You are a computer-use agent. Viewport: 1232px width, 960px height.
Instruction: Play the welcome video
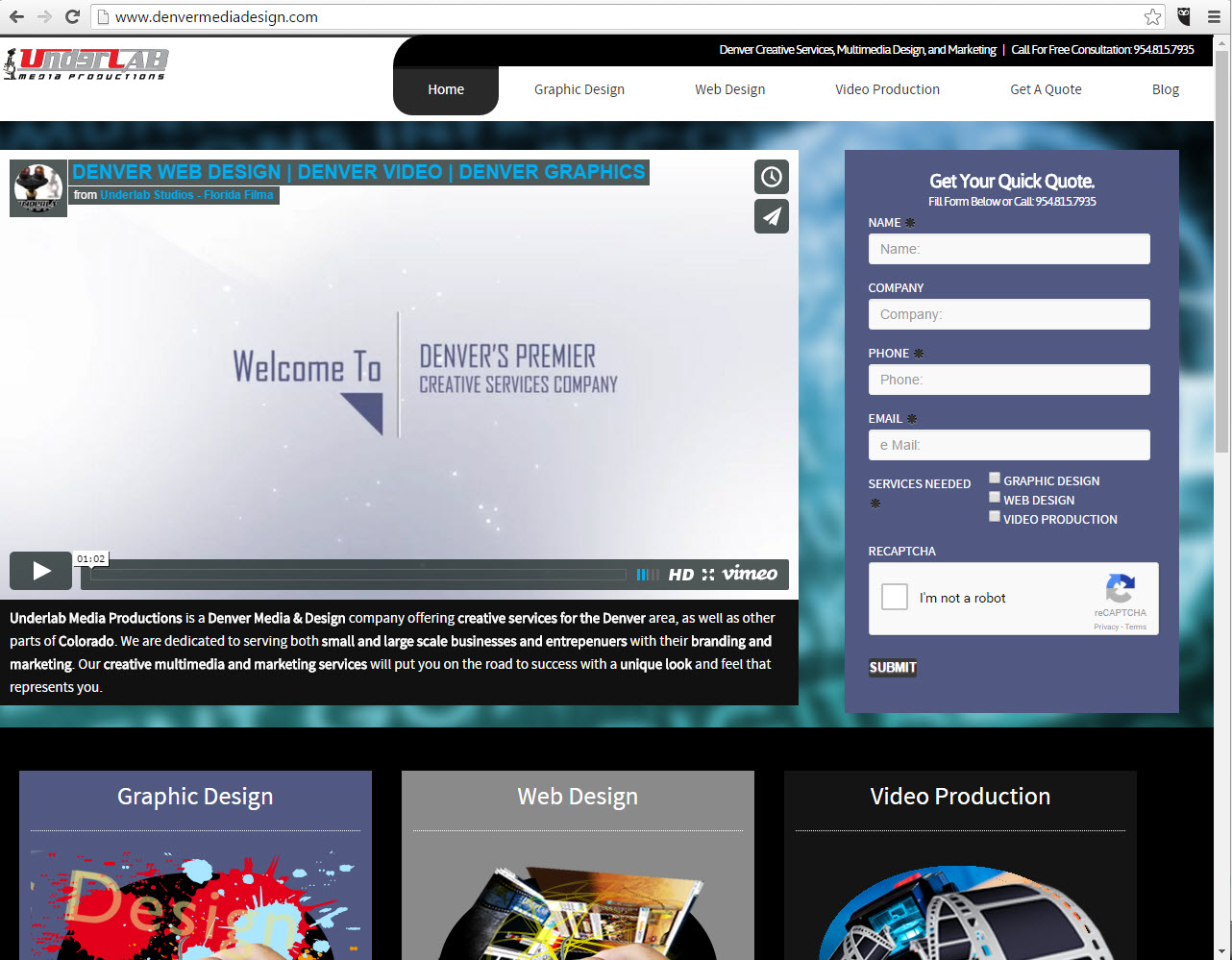tap(40, 571)
